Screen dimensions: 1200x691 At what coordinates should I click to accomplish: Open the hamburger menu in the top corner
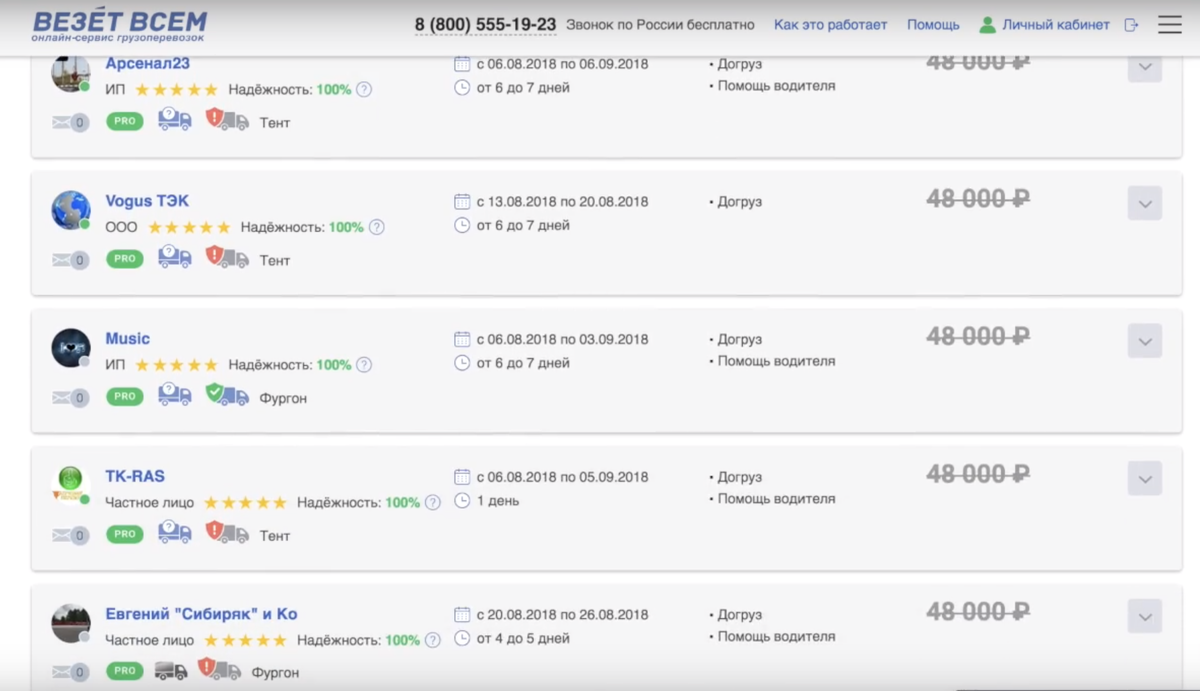tap(1168, 24)
